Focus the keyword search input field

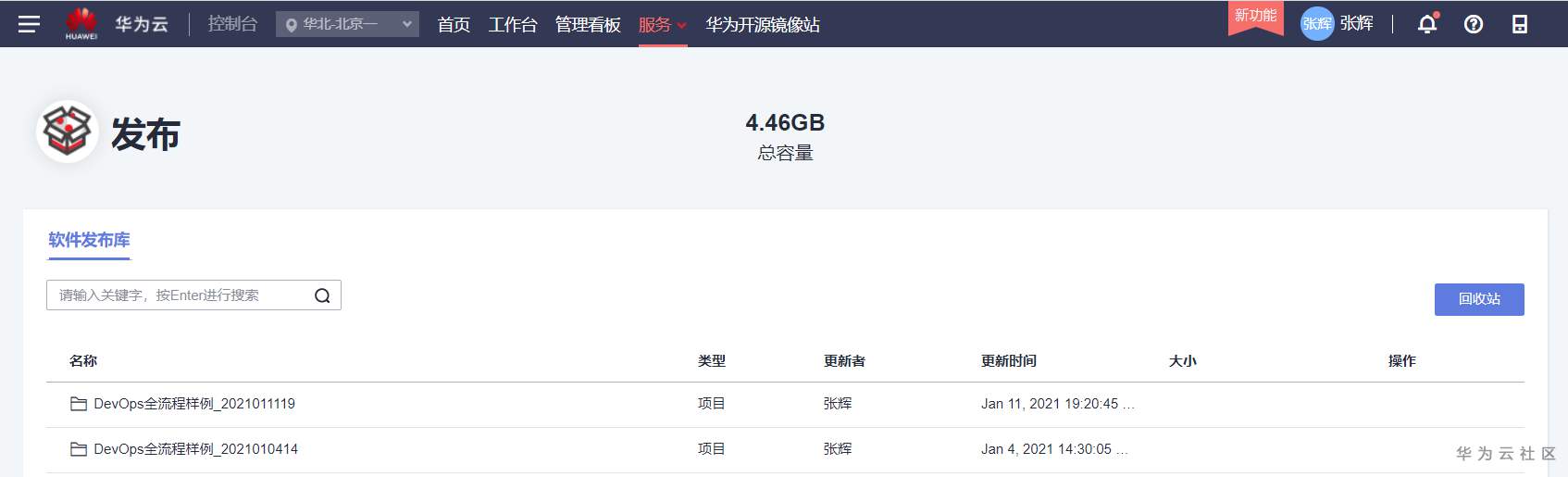[x=180, y=295]
